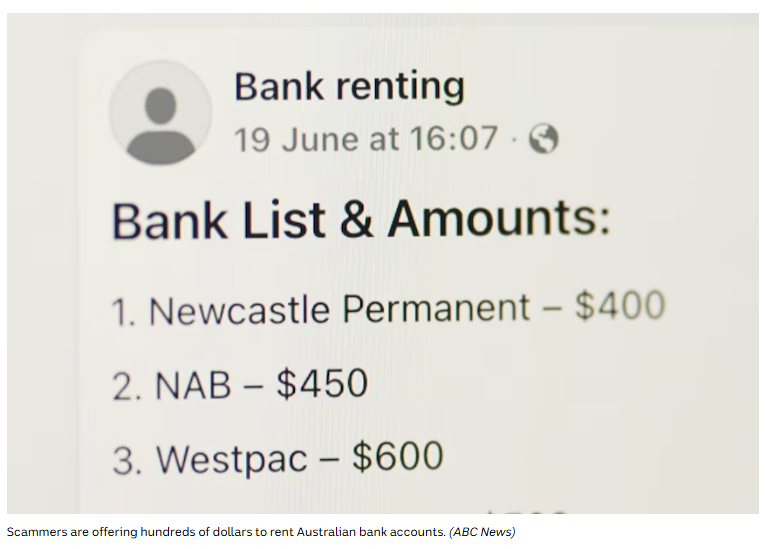Click the grey profile avatar icon
The image size is (765, 549).
161,113
